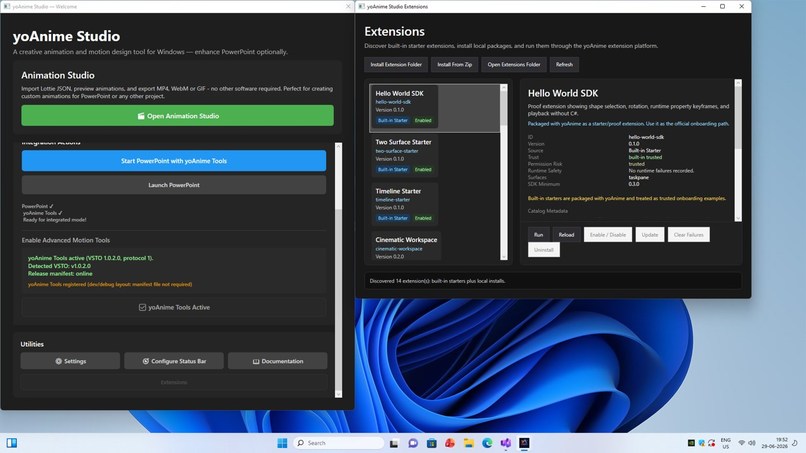Click the open folder icon on Open Animation Studio

pyautogui.click(x=140, y=116)
